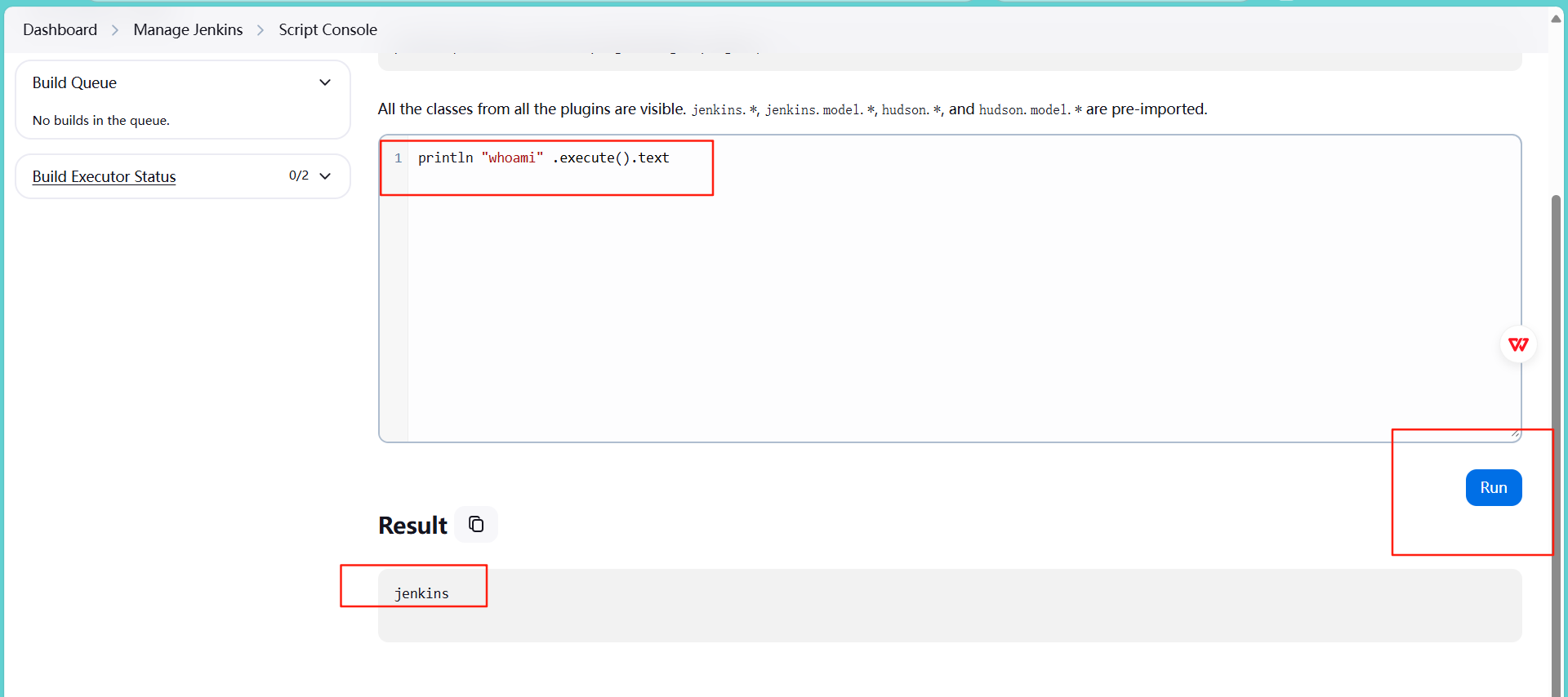
Task: Click the breadcrumb separator after Manage Jenkins
Action: pyautogui.click(x=261, y=30)
